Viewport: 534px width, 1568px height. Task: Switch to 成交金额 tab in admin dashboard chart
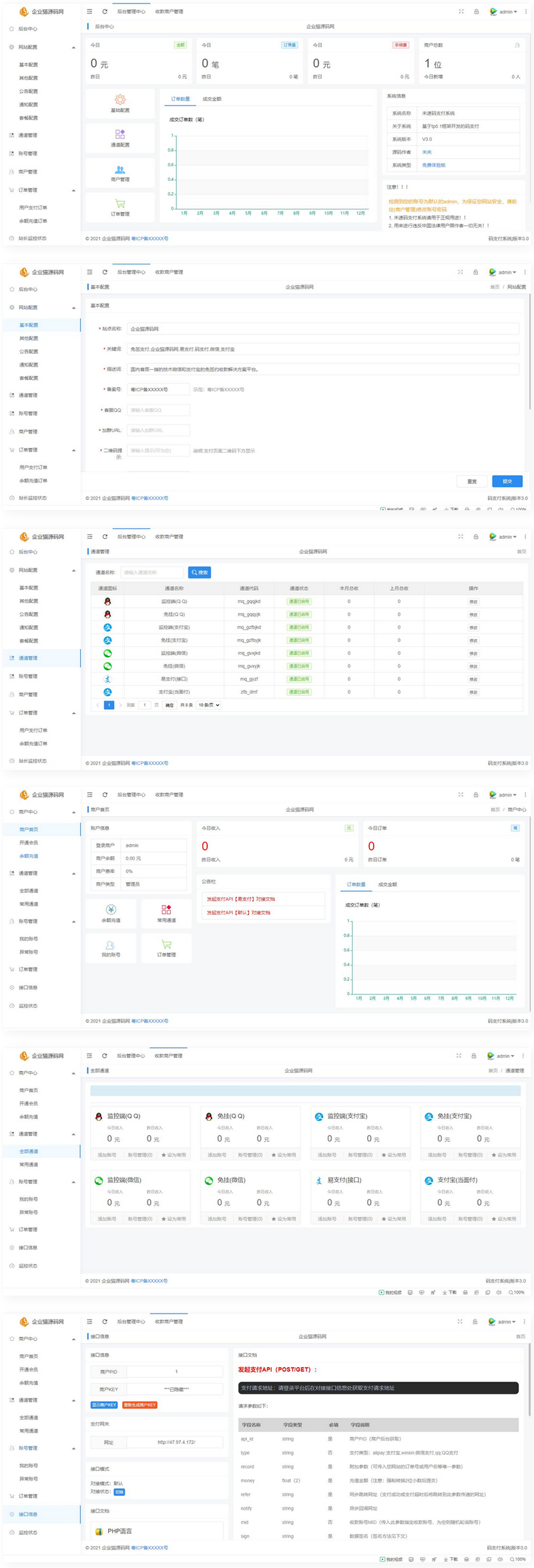(x=212, y=99)
